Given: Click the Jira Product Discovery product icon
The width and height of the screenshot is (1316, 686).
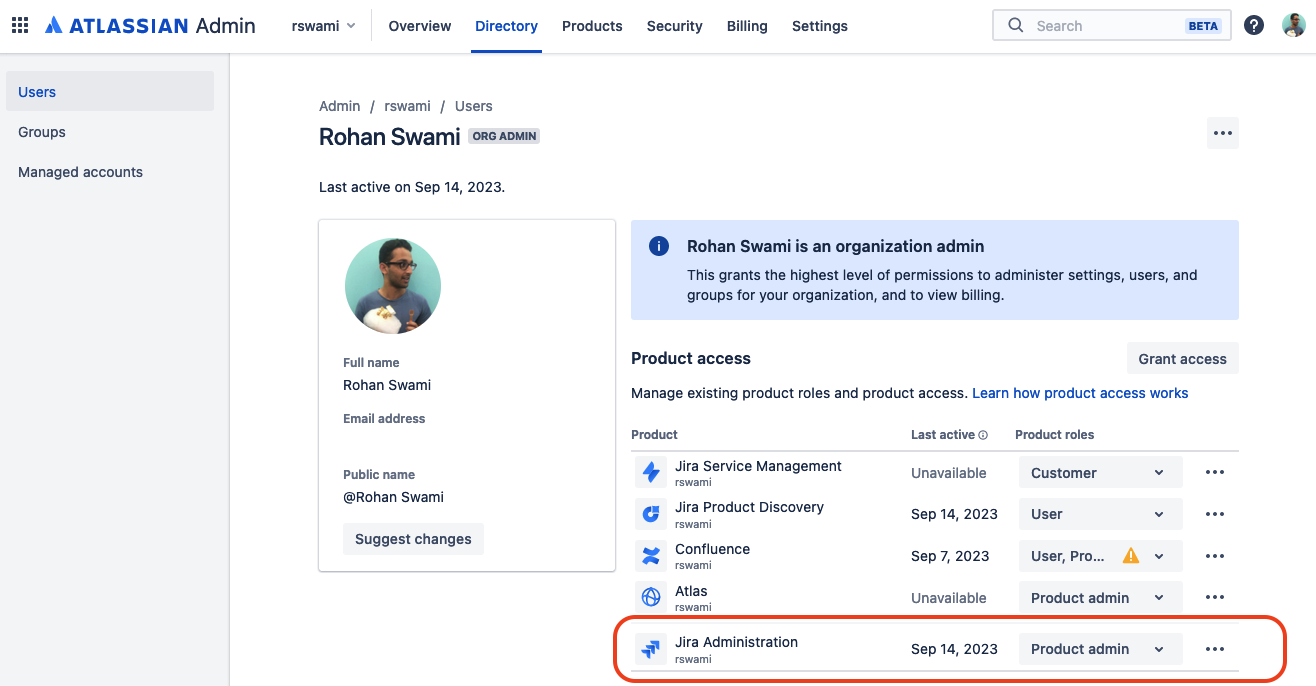Looking at the screenshot, I should click(x=651, y=514).
